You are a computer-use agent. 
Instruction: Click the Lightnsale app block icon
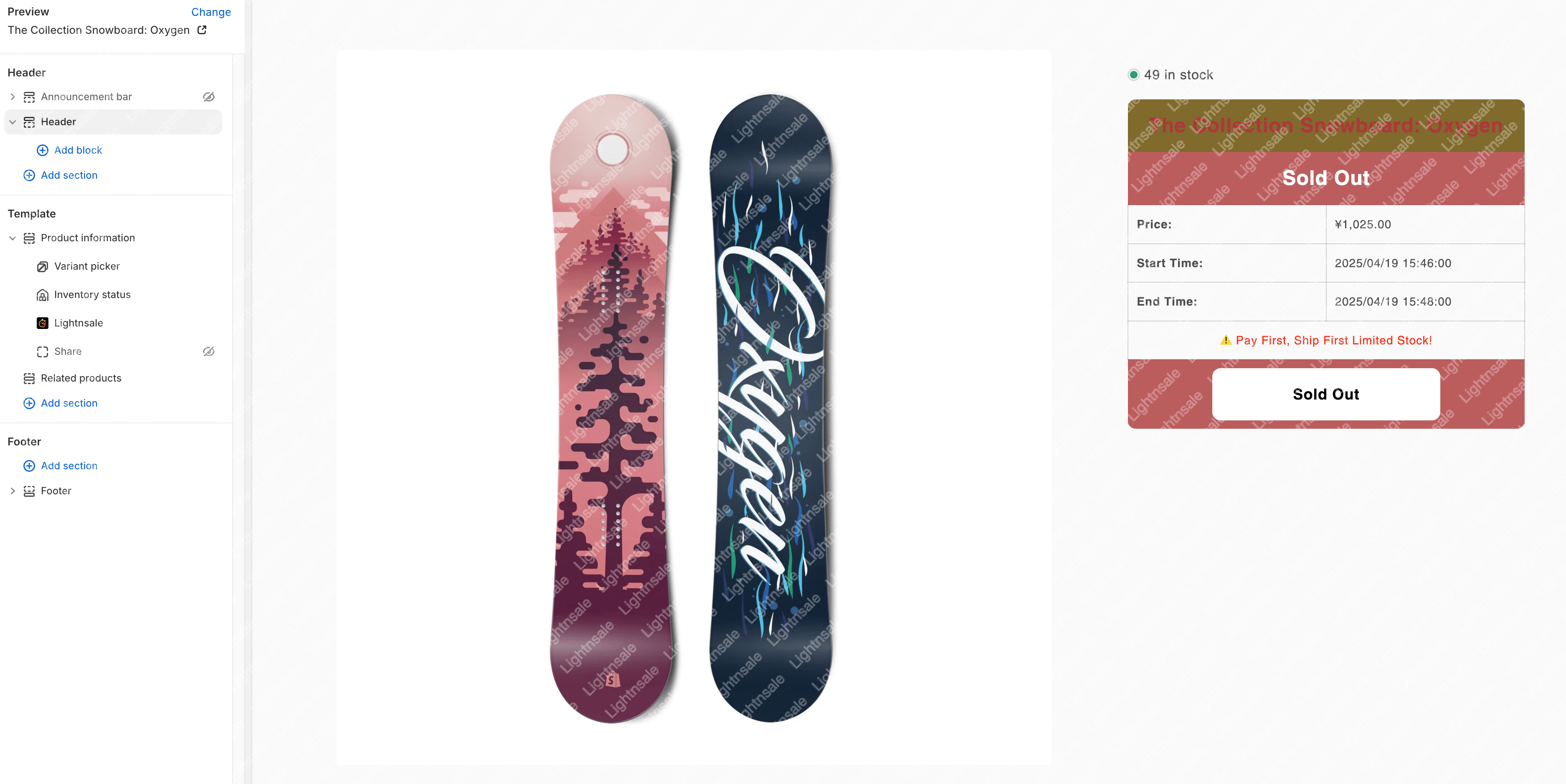click(x=43, y=323)
